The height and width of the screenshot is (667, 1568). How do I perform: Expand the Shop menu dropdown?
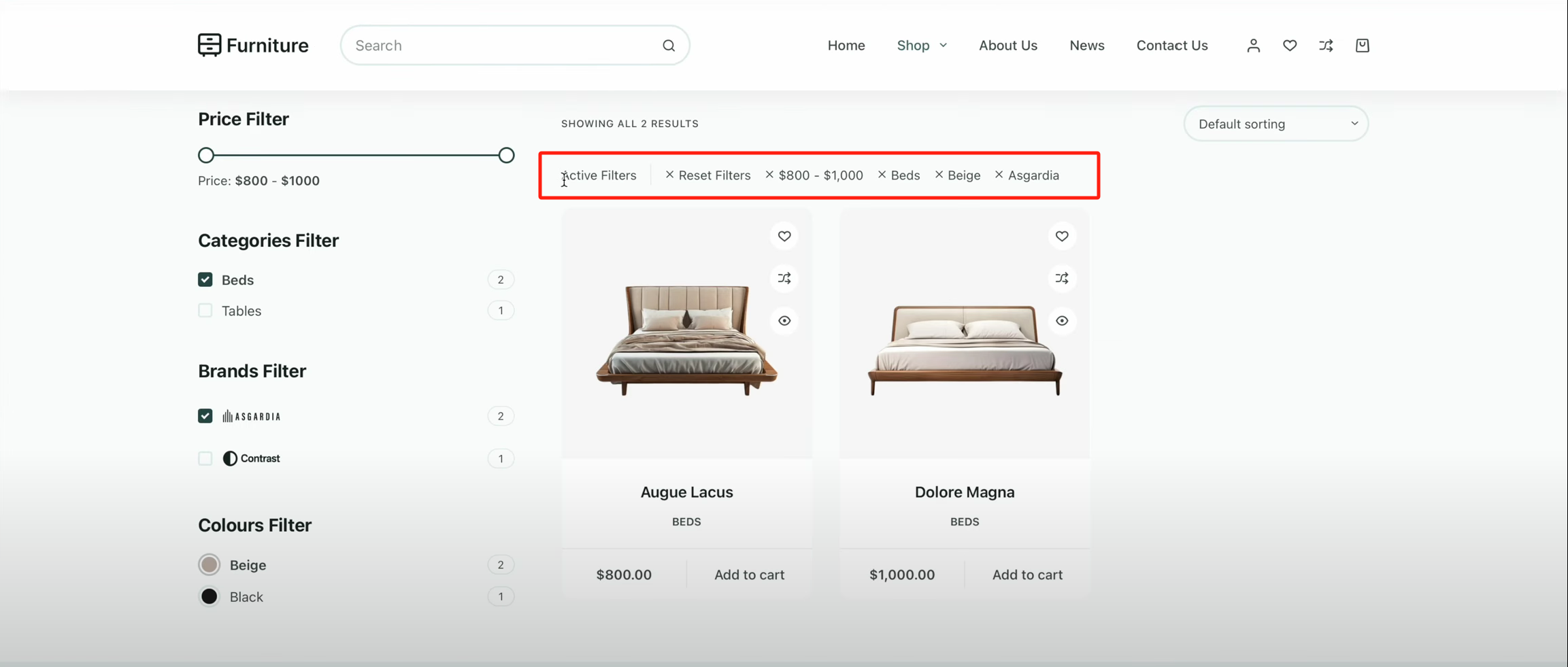922,46
